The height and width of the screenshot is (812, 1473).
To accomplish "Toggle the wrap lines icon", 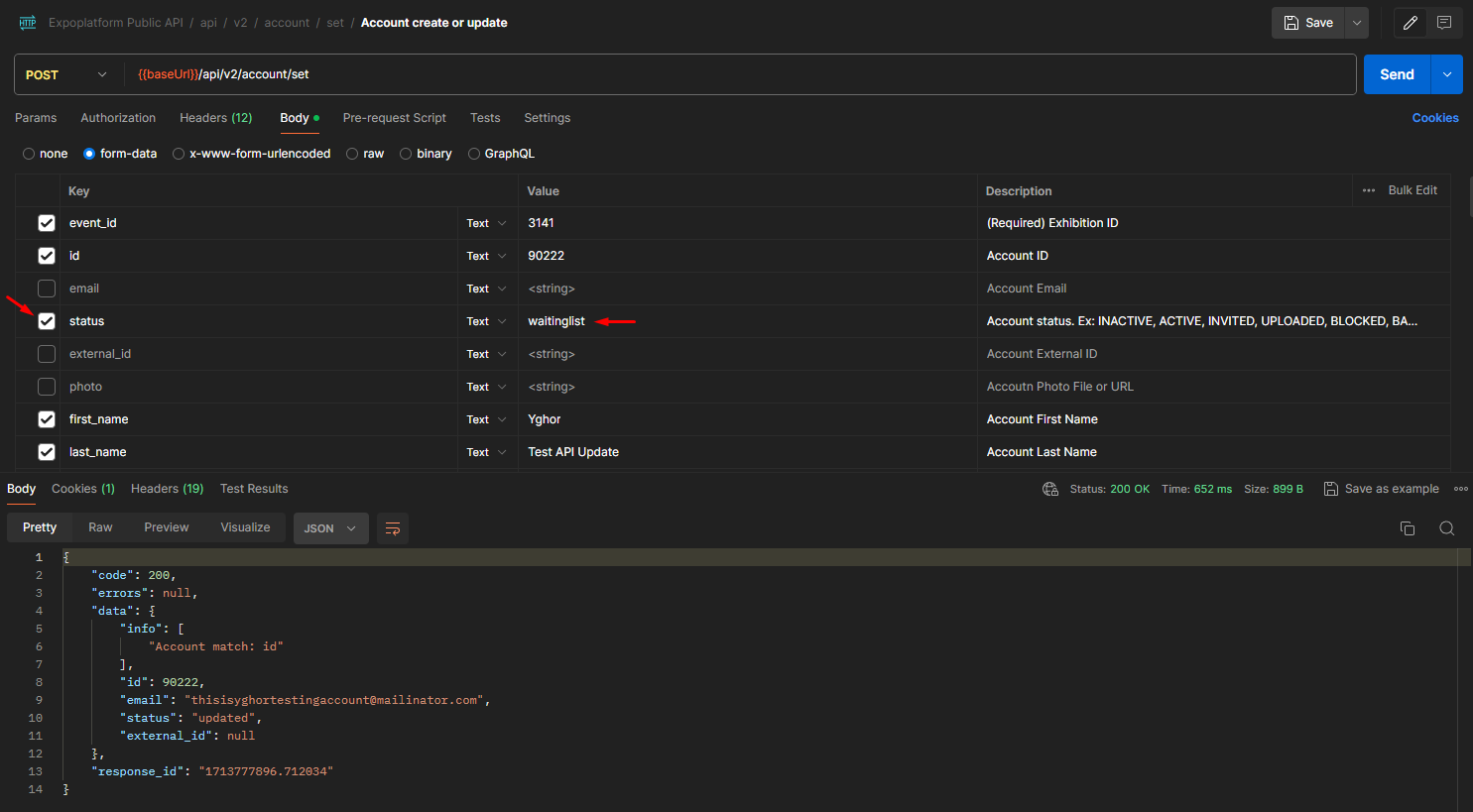I will [393, 528].
